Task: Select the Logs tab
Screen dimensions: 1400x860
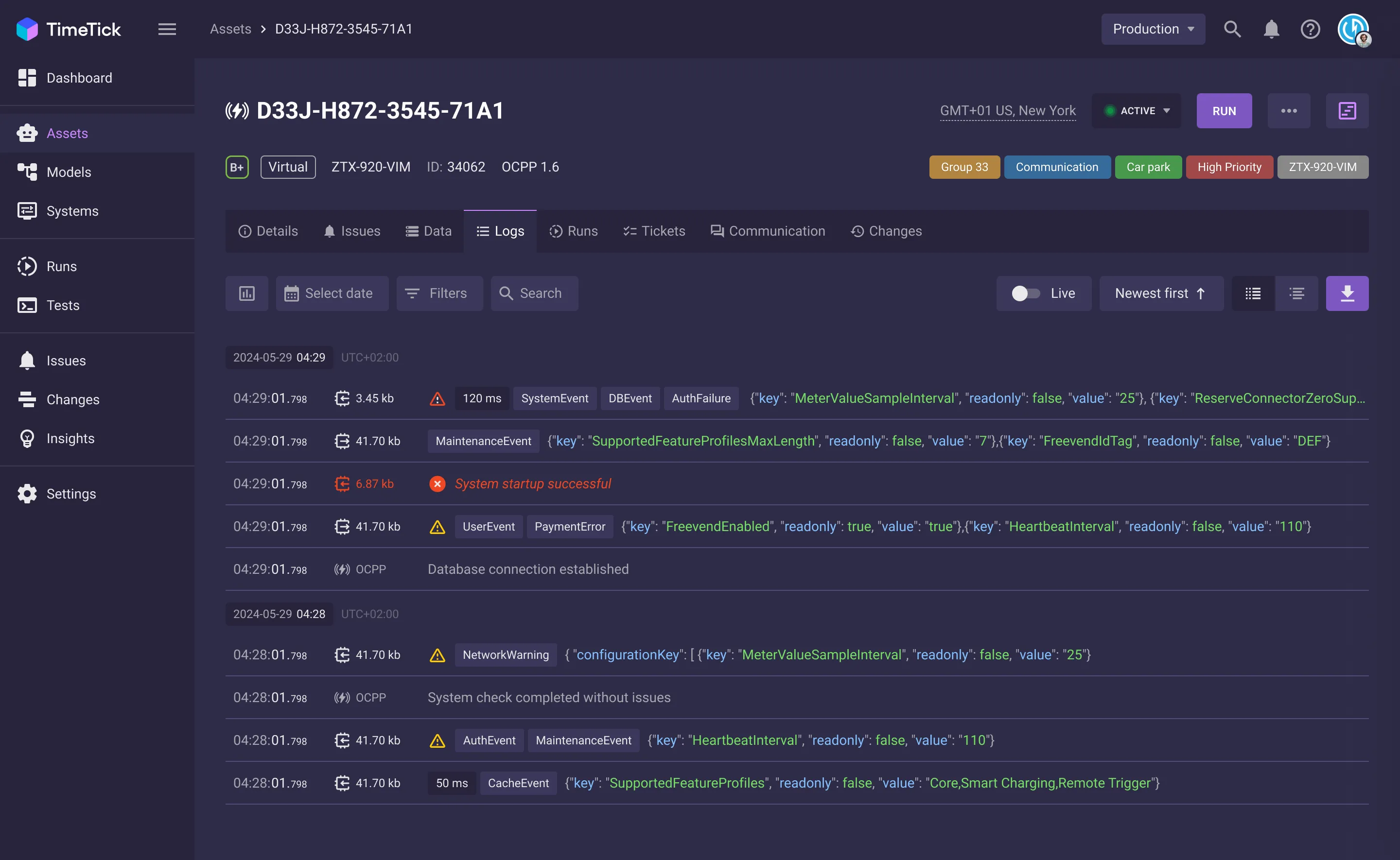Action: (x=500, y=231)
